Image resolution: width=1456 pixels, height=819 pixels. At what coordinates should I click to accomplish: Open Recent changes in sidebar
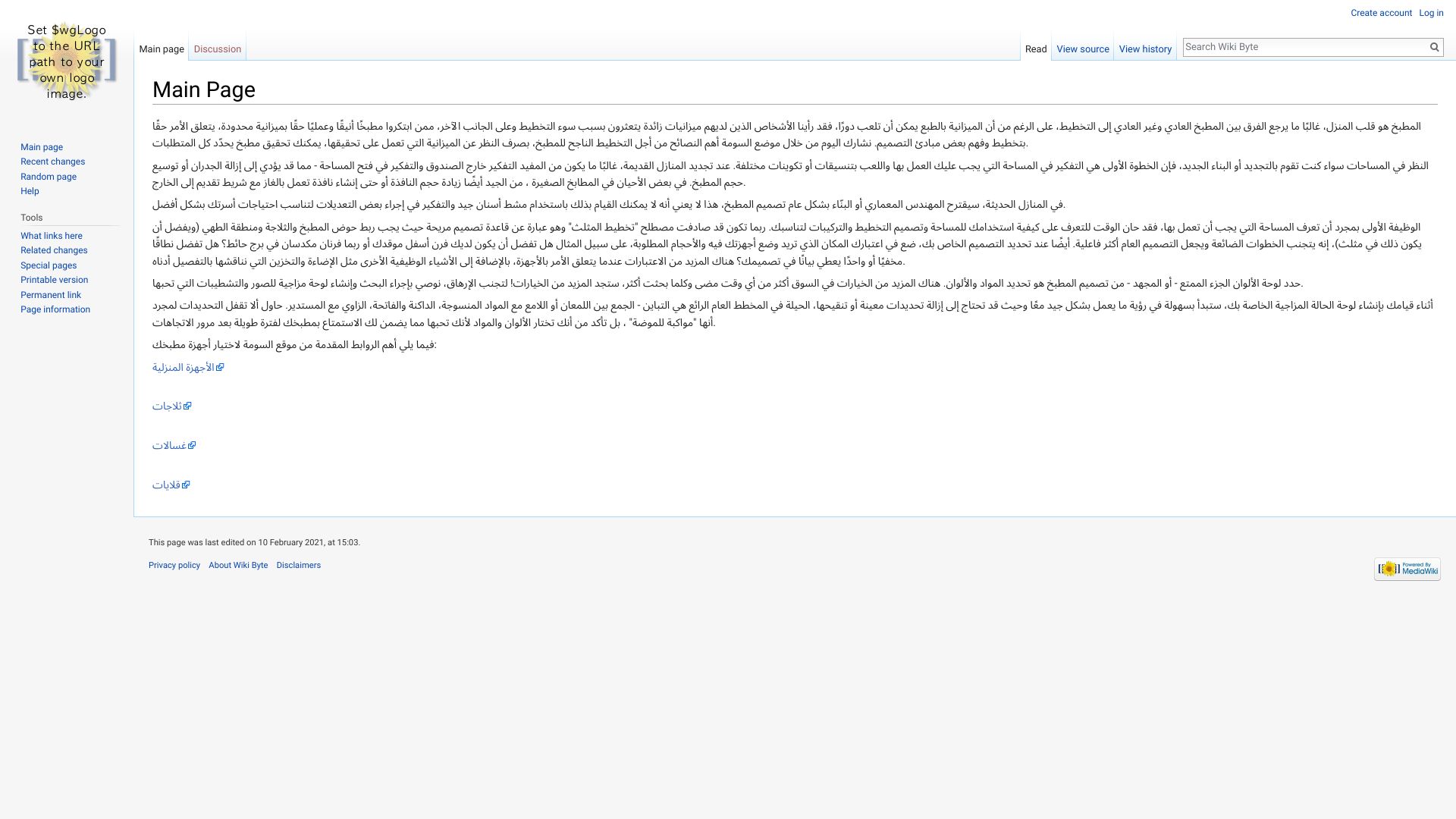(x=52, y=162)
